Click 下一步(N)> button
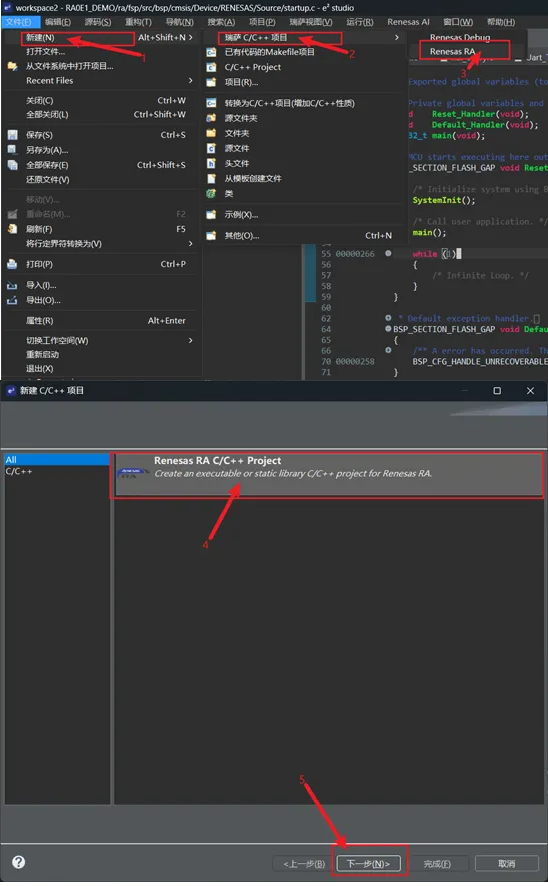 coord(368,863)
